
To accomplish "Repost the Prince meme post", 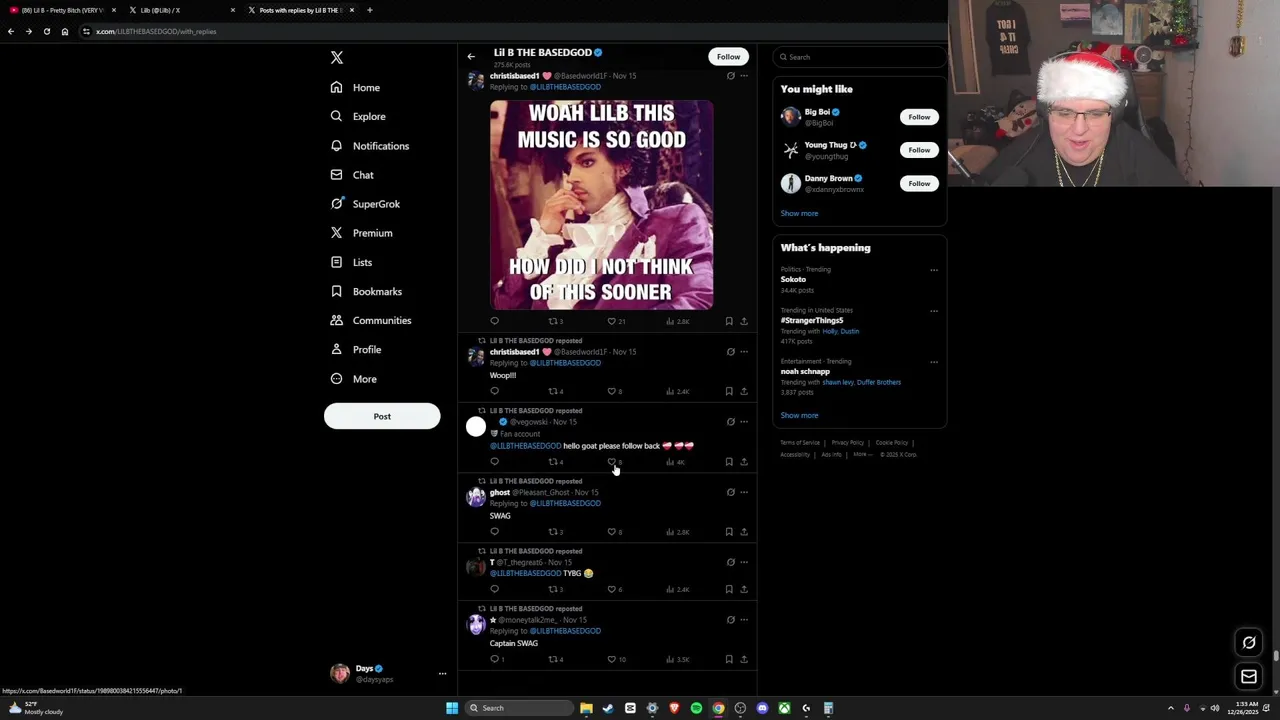I will coord(553,321).
